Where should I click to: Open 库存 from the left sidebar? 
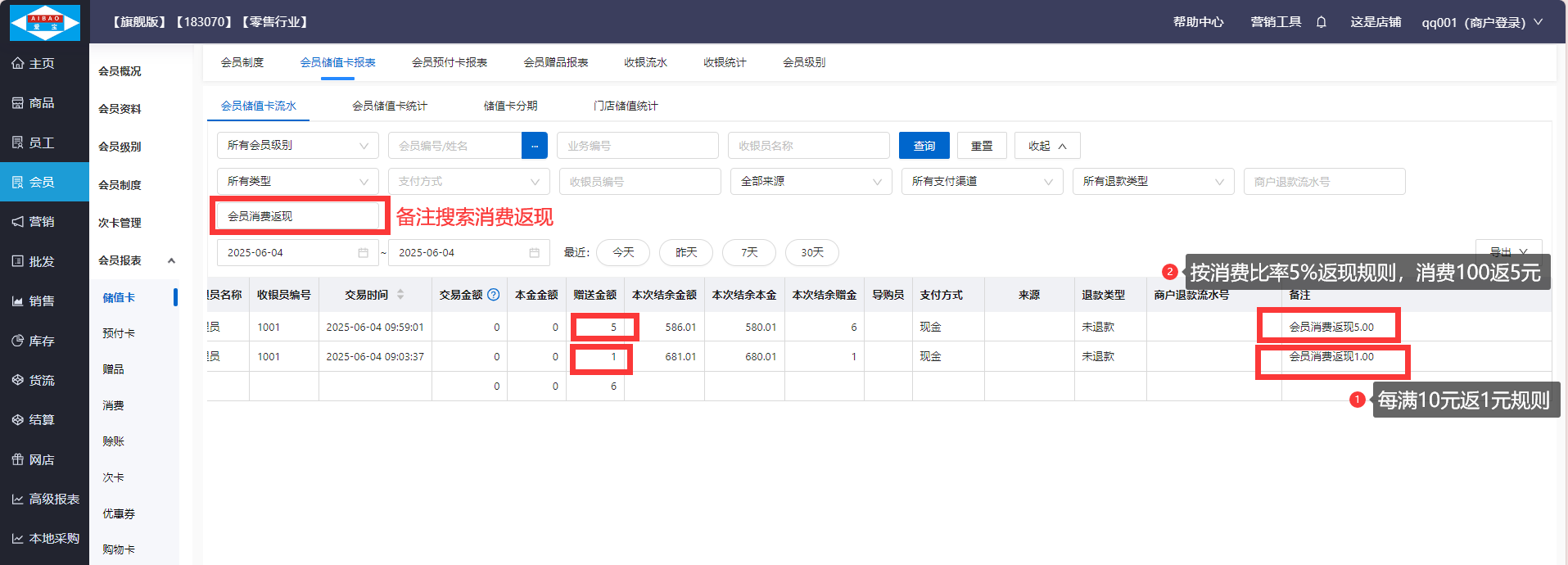click(x=42, y=341)
